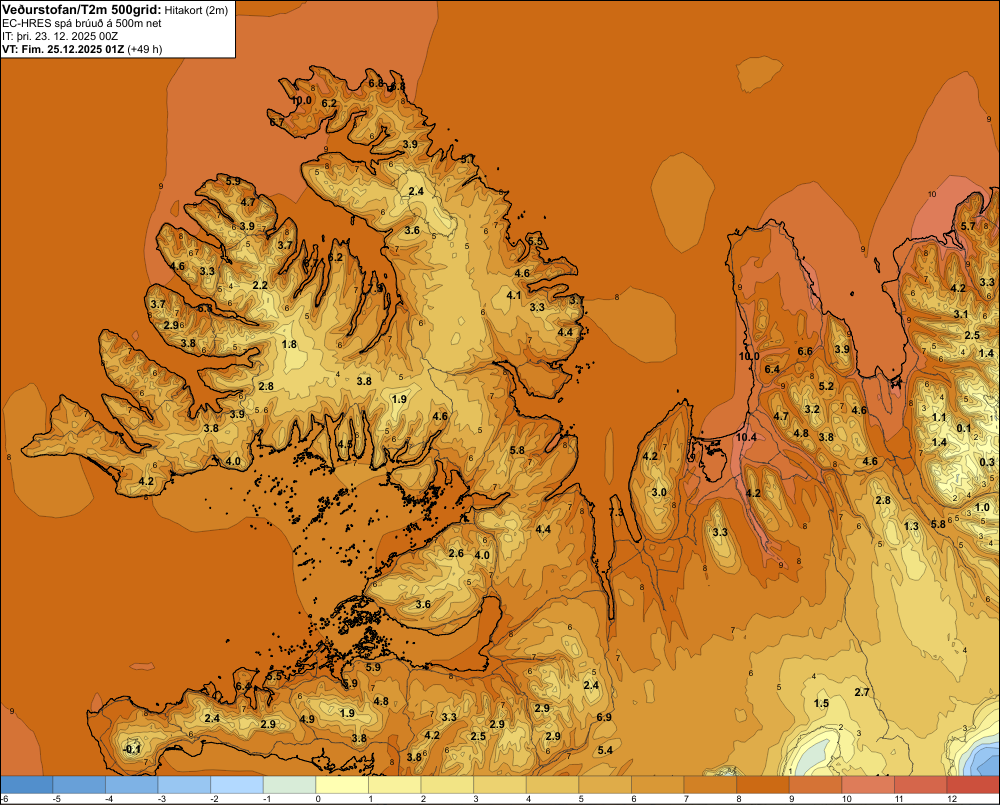Image resolution: width=1000 pixels, height=805 pixels.
Task: Click the 'Veðurstofan/T2m 500grid:' title text
Action: (82, 10)
